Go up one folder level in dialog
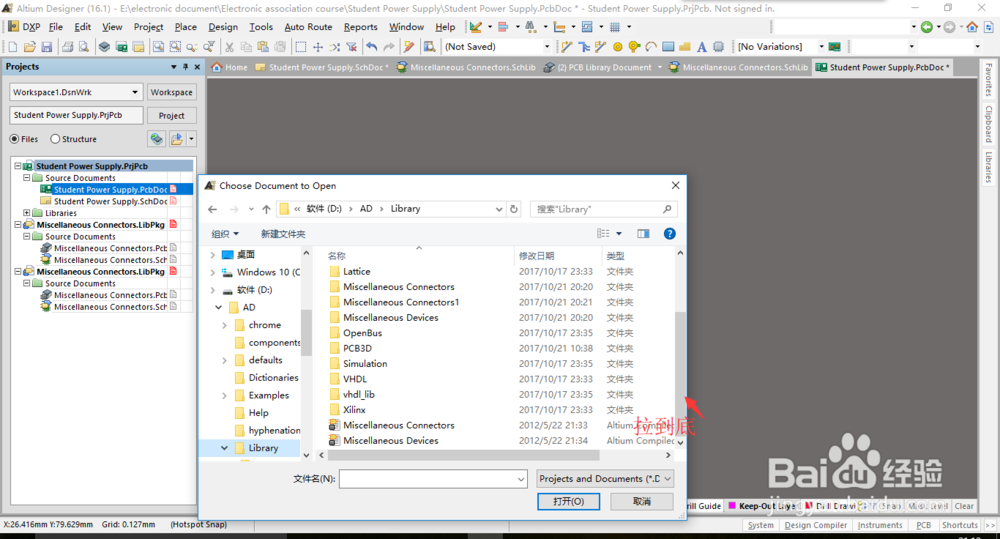 click(x=266, y=209)
